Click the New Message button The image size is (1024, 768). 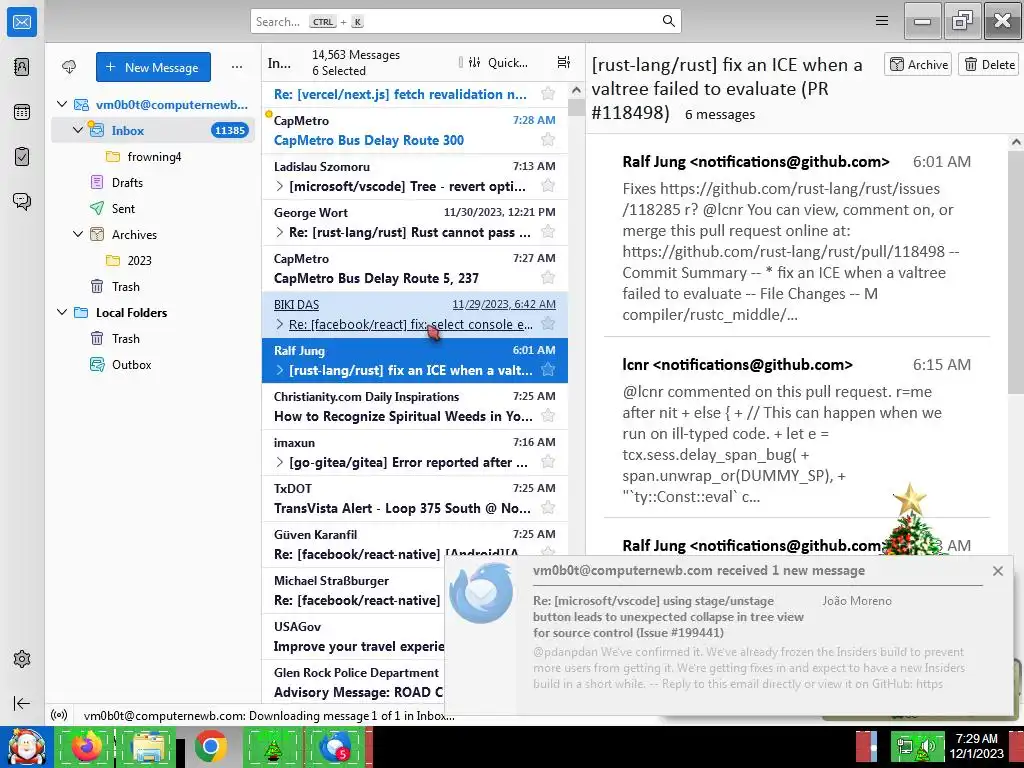coord(153,67)
